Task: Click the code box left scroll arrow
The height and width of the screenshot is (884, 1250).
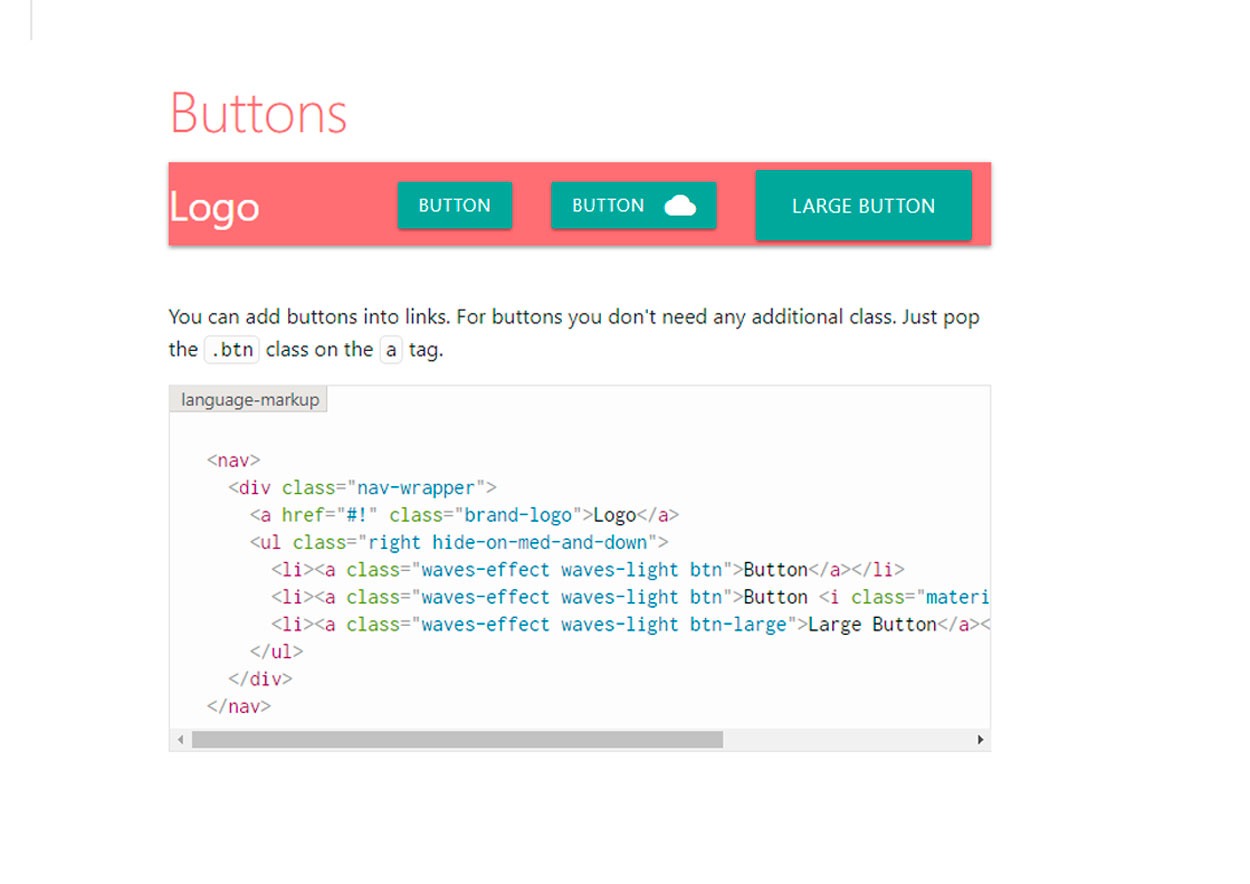Action: click(180, 740)
